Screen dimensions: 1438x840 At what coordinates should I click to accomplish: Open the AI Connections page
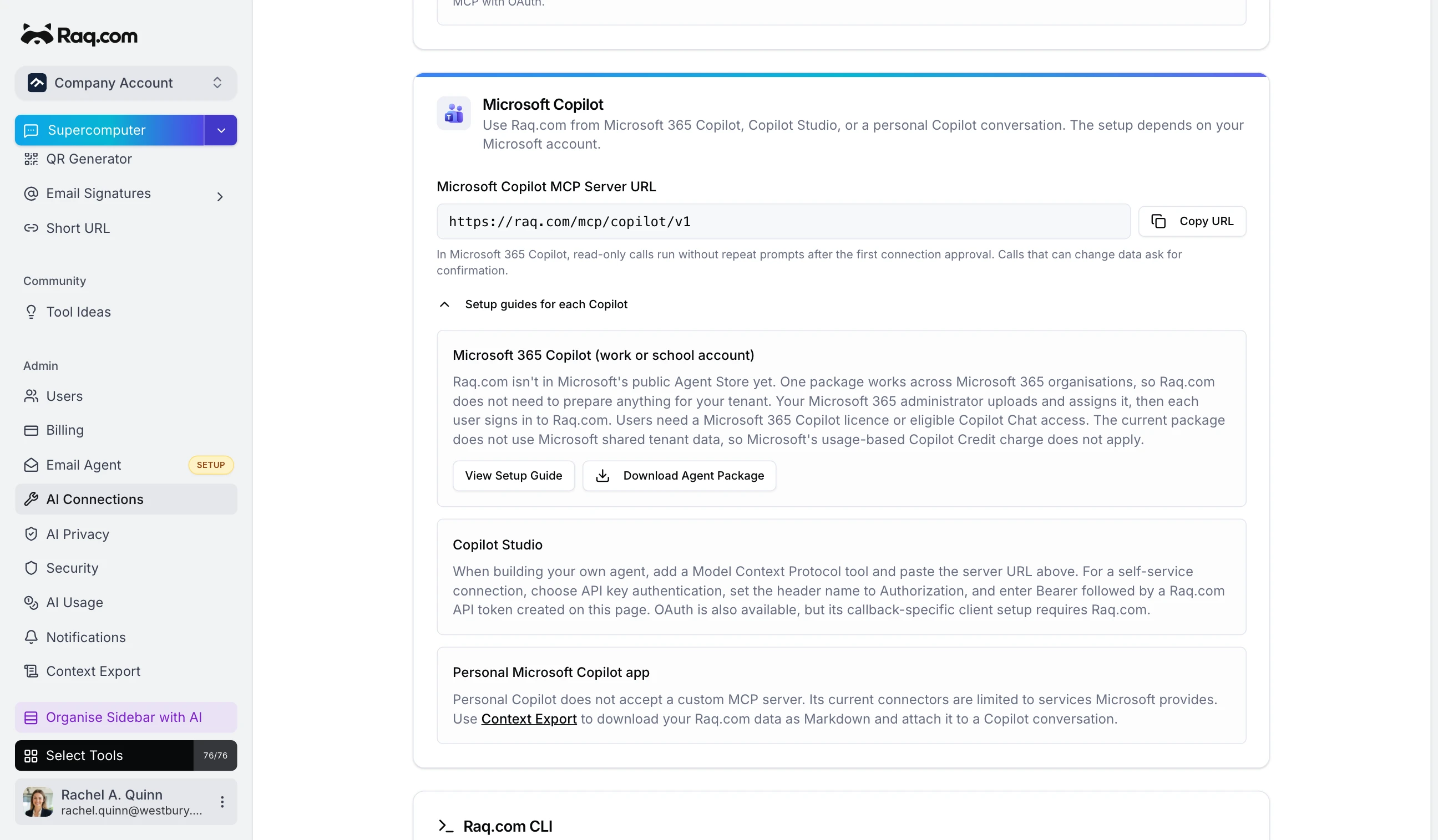(125, 499)
